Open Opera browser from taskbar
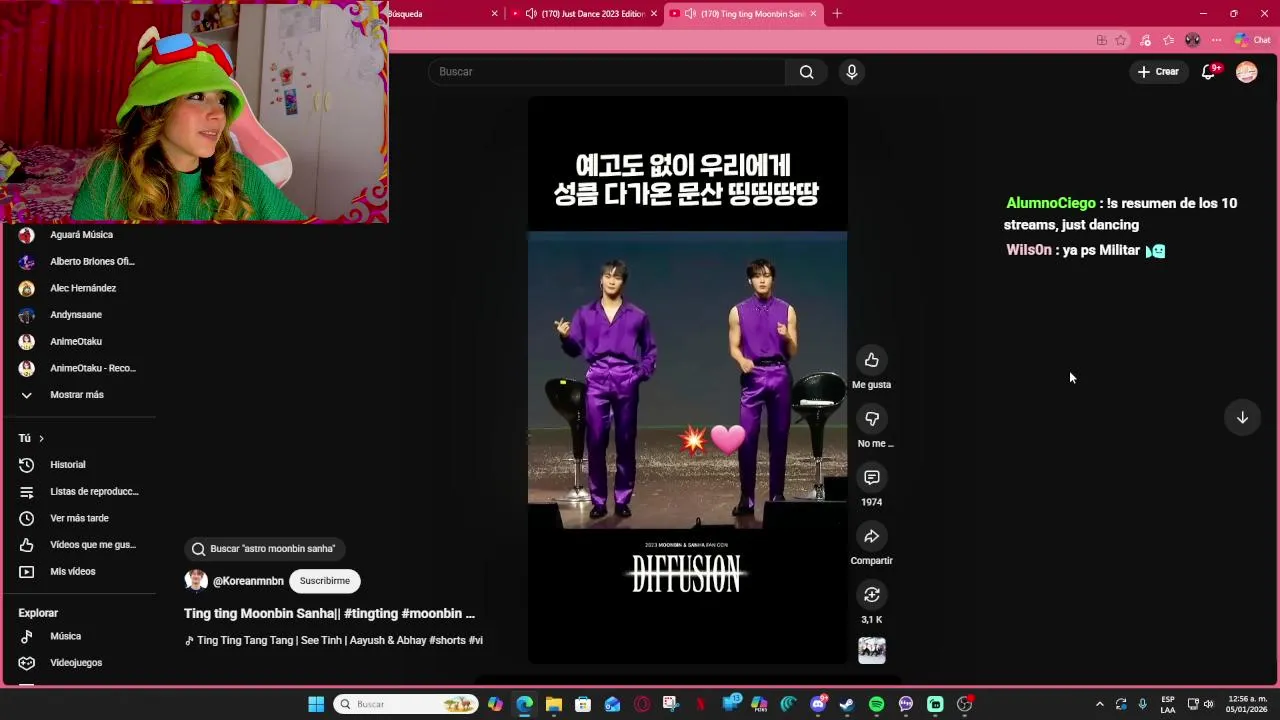Image resolution: width=1280 pixels, height=720 pixels. click(x=642, y=704)
